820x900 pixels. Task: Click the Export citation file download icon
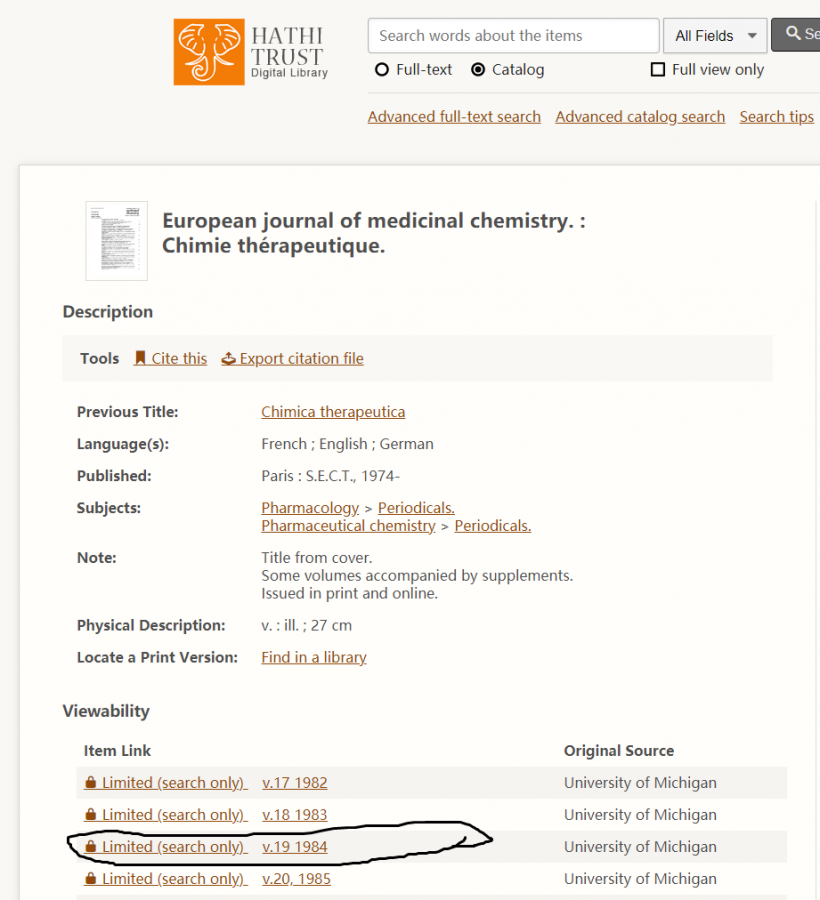pyautogui.click(x=228, y=358)
